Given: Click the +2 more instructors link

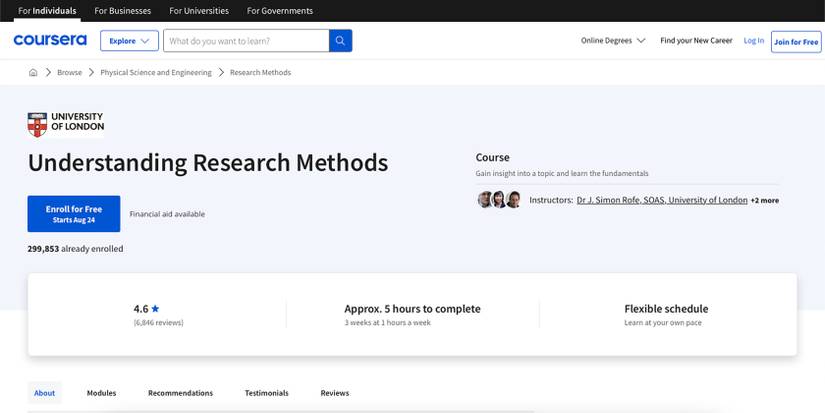Looking at the screenshot, I should [764, 200].
